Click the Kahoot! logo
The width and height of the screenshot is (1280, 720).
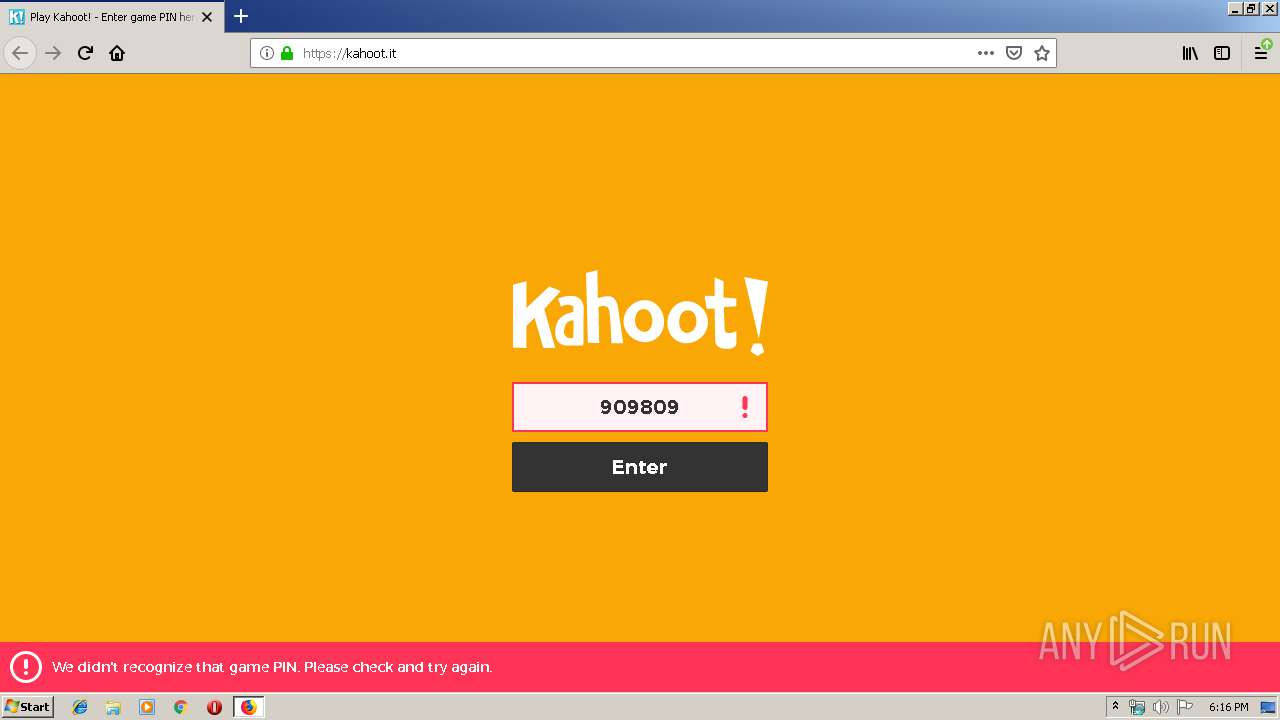[640, 313]
